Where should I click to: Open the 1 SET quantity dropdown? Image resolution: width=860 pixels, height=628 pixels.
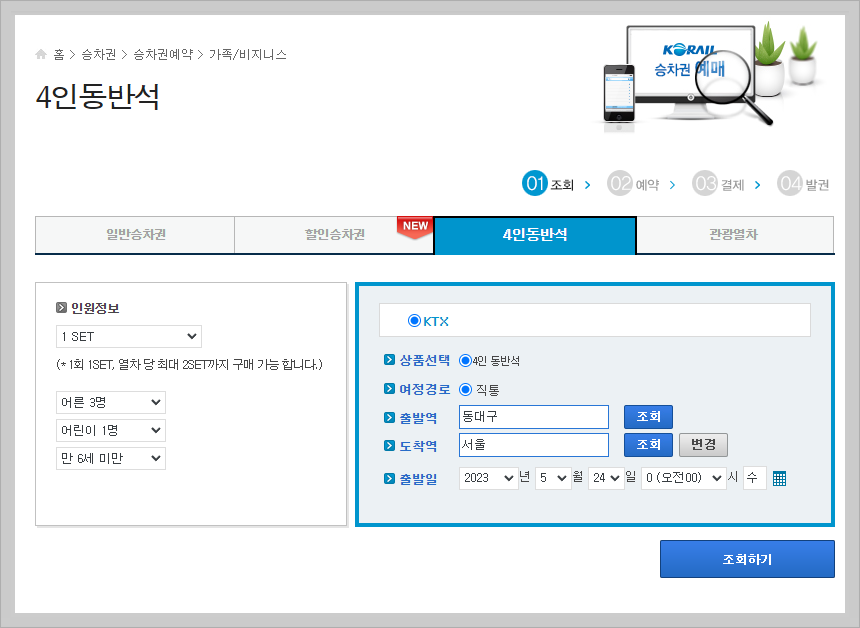point(127,336)
